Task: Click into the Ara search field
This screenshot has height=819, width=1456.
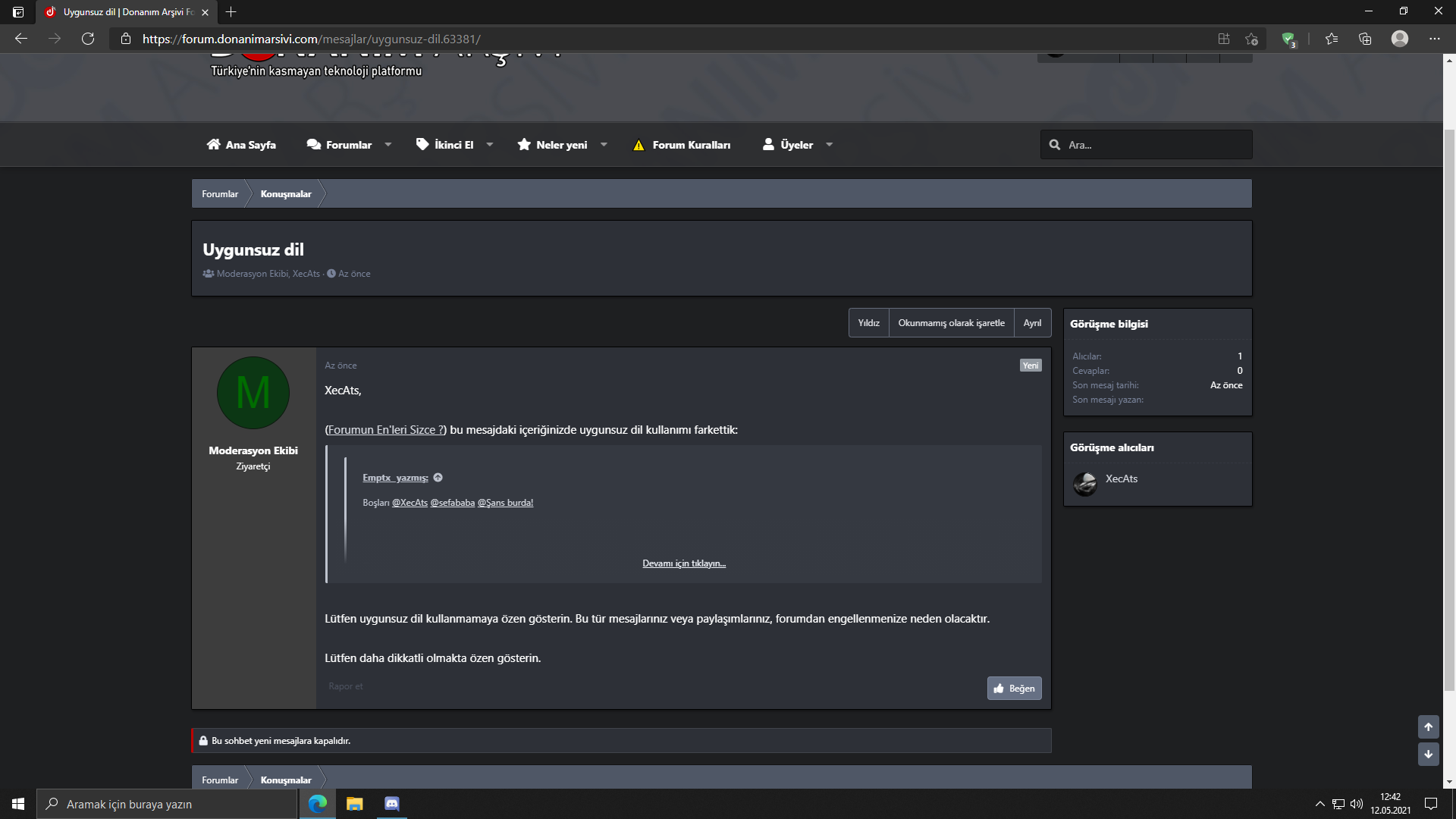Action: 1146,145
